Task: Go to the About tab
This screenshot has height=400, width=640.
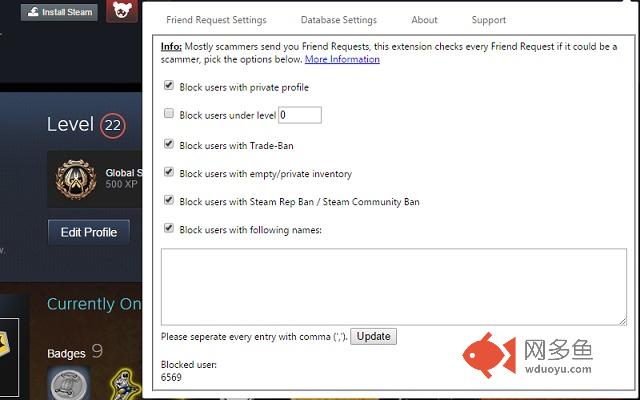Action: 424,20
